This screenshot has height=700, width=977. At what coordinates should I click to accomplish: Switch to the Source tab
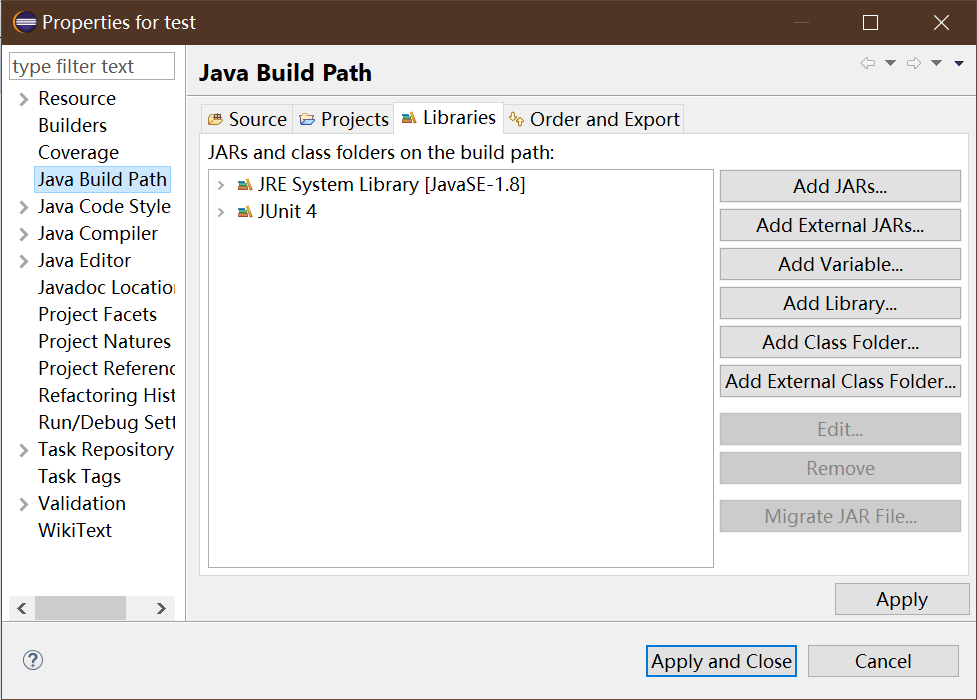click(247, 119)
